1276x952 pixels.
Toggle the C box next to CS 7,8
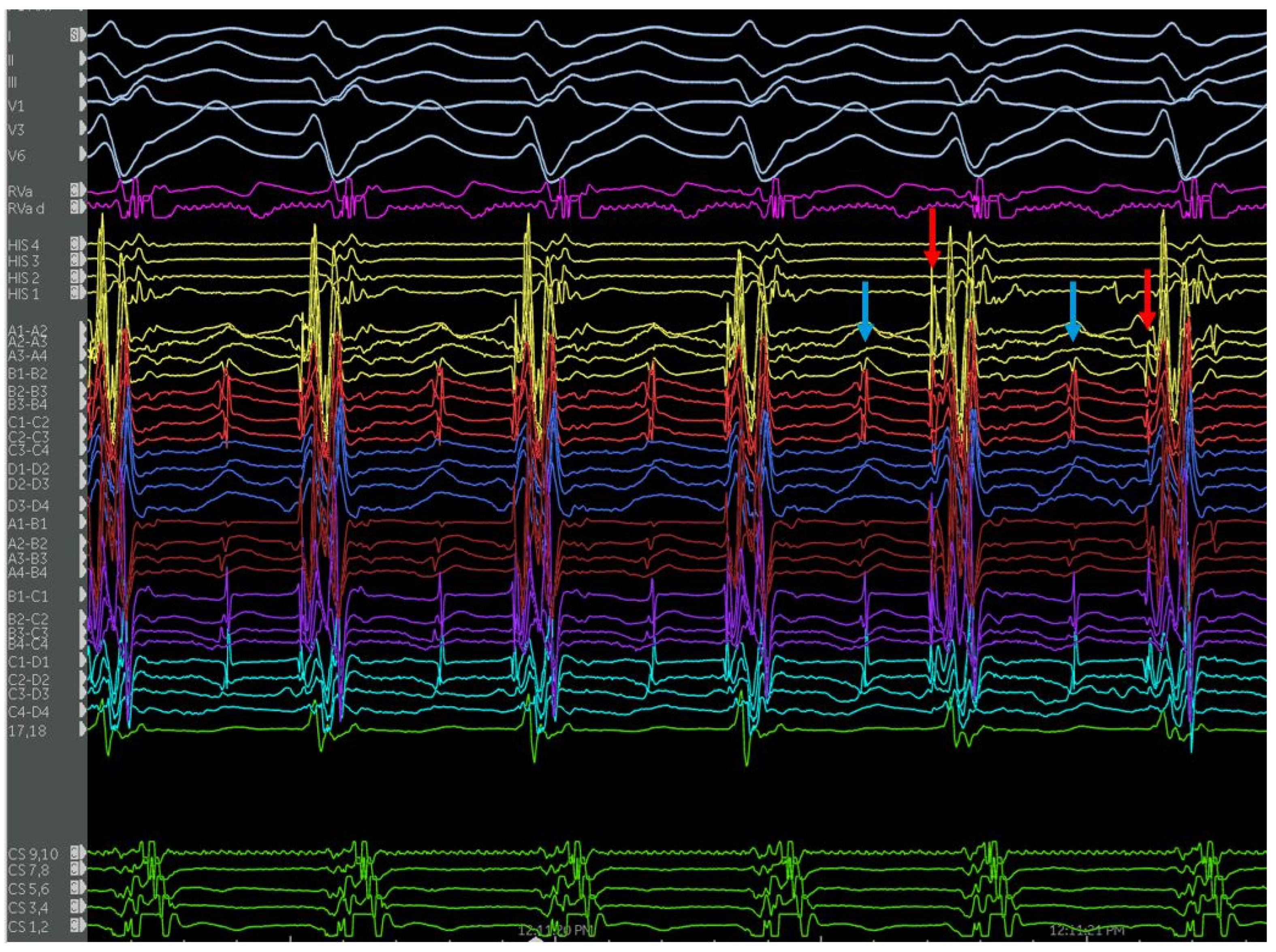click(x=75, y=869)
